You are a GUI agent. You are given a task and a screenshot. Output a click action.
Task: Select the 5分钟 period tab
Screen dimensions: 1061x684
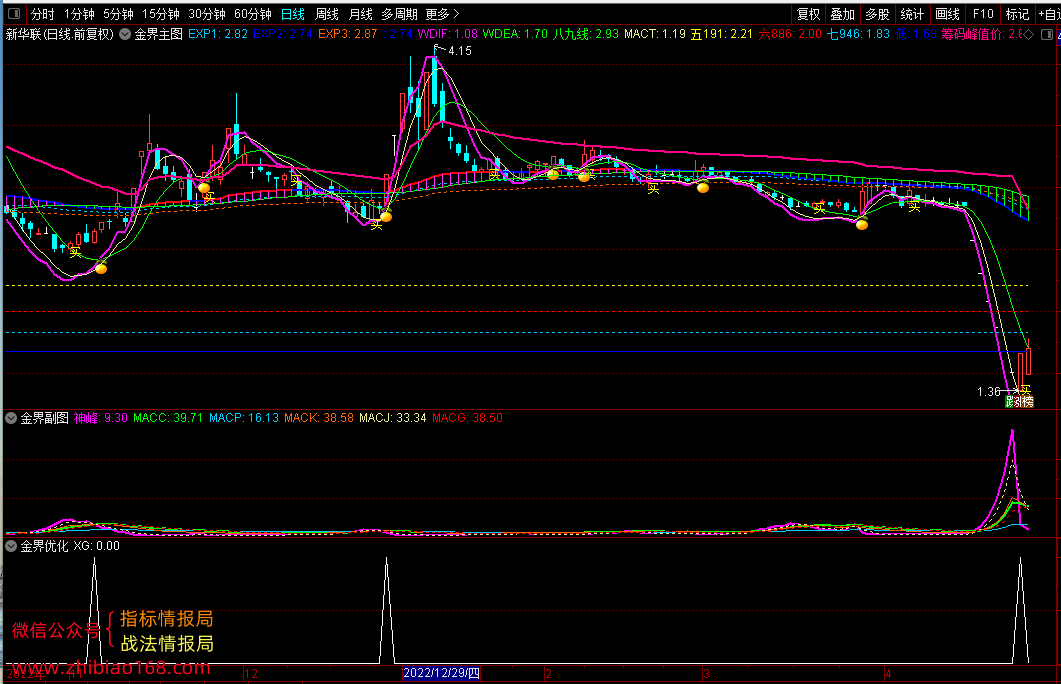pyautogui.click(x=118, y=14)
